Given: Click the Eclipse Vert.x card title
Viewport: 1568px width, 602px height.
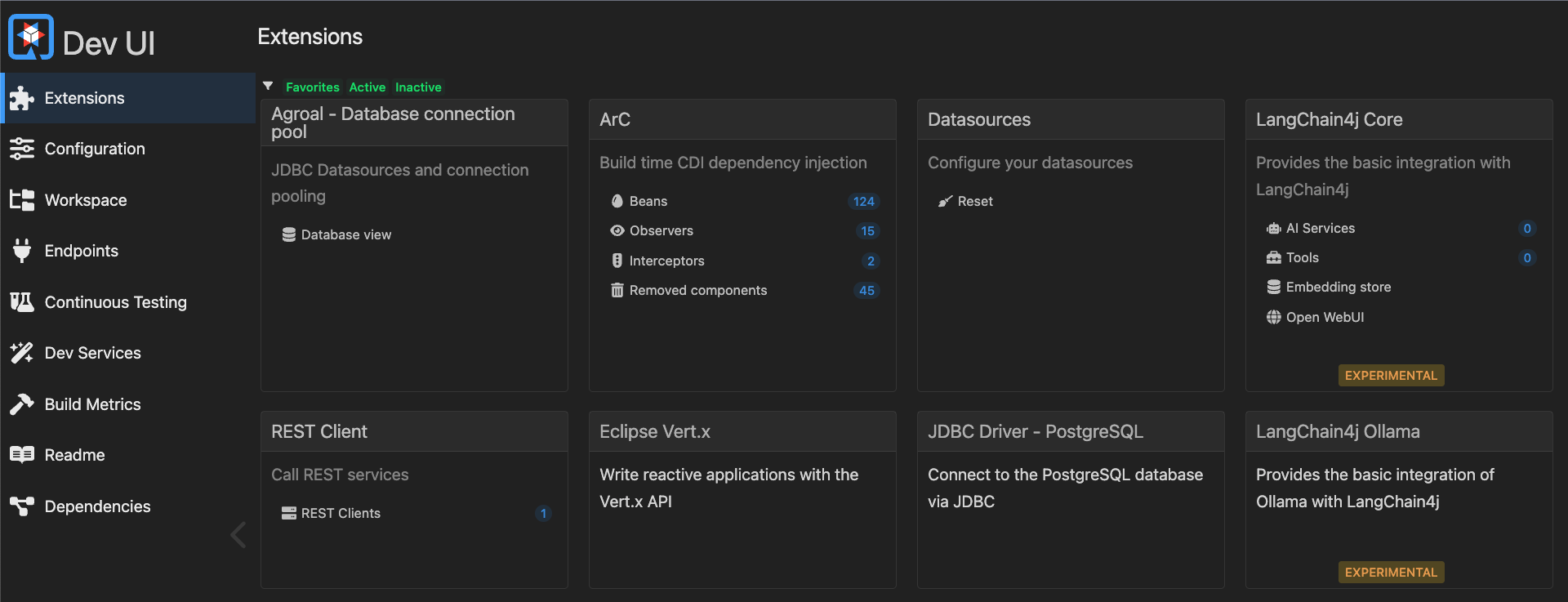Looking at the screenshot, I should click(655, 431).
